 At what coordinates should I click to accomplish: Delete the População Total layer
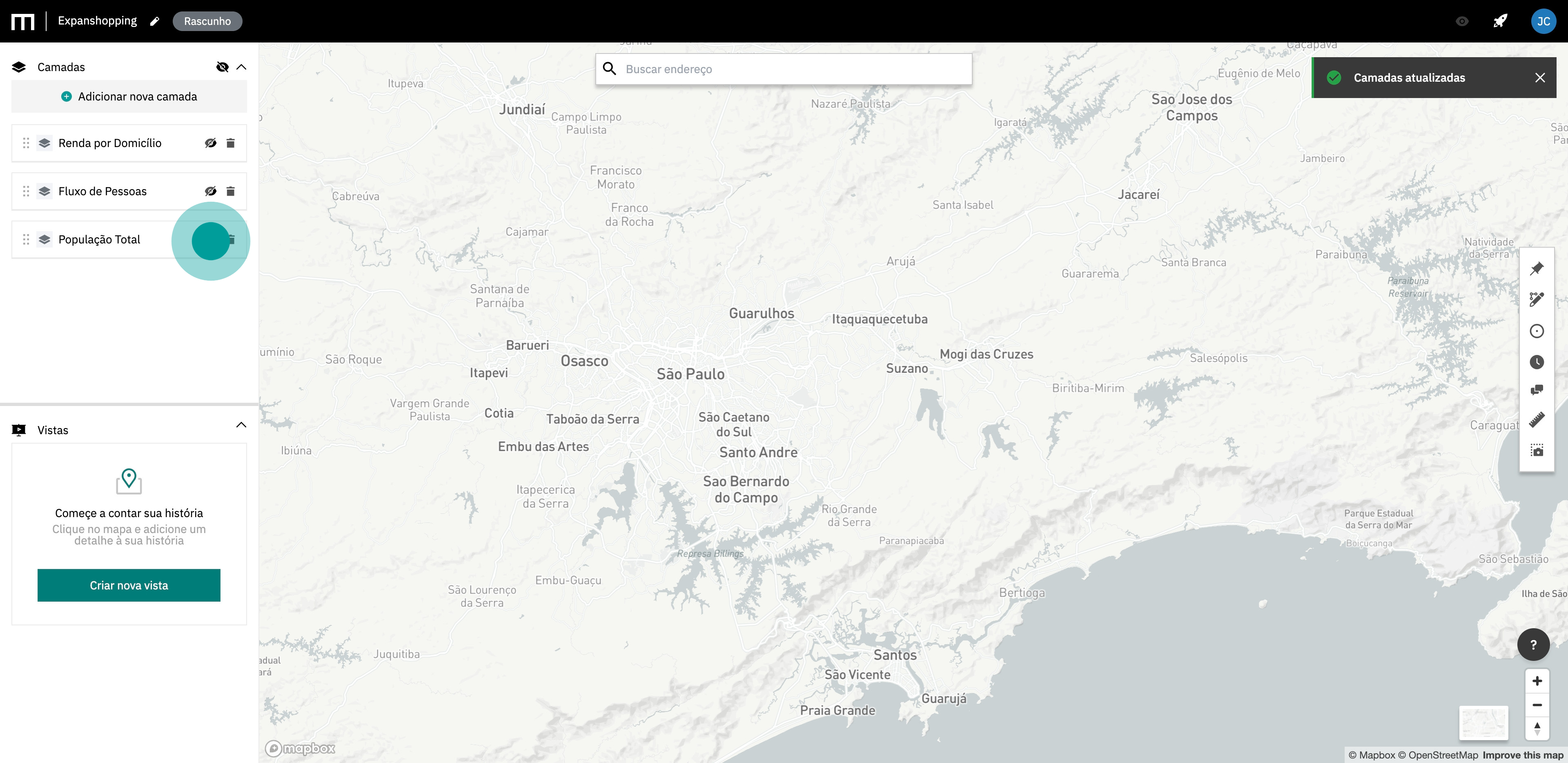[231, 239]
